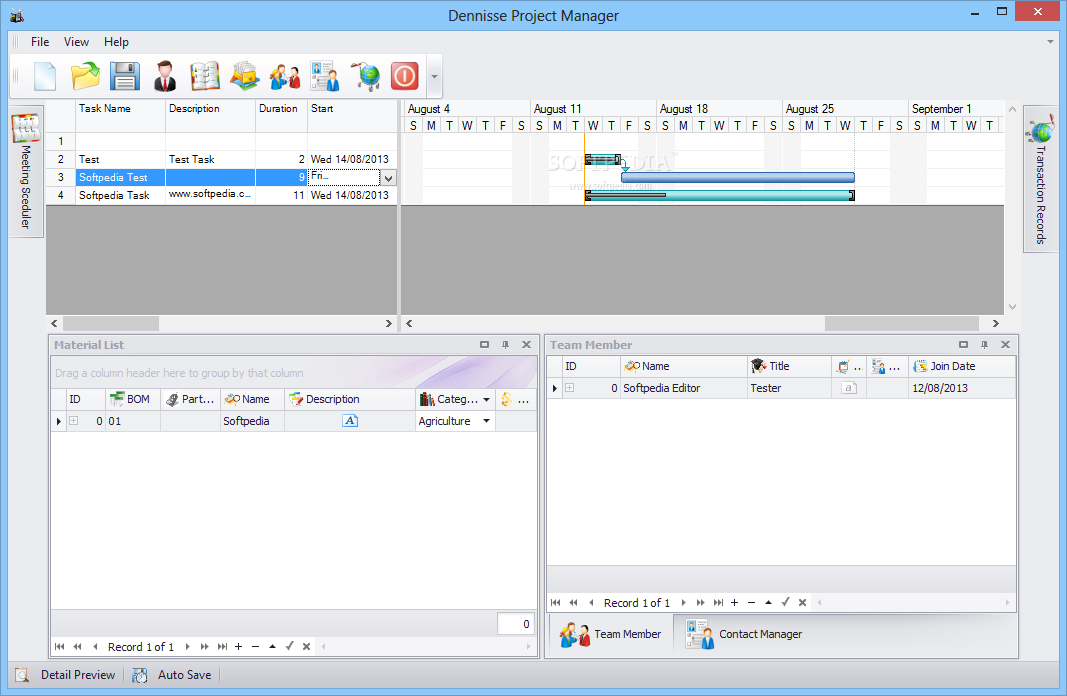This screenshot has width=1067, height=696.
Task: Add a record in Material List navigator
Action: [x=239, y=647]
